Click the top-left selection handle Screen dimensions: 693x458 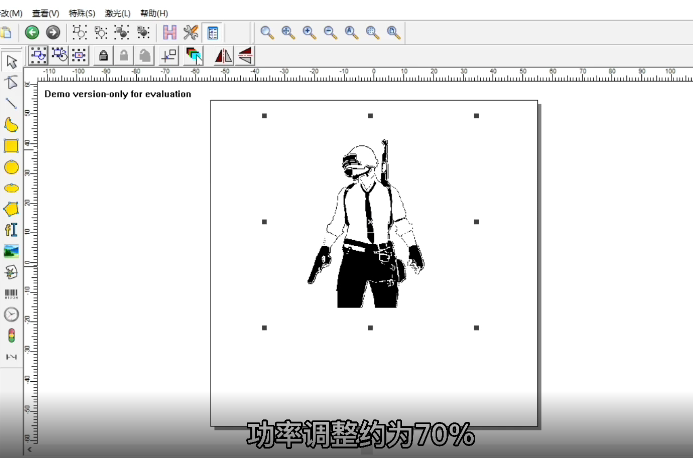pos(264,116)
